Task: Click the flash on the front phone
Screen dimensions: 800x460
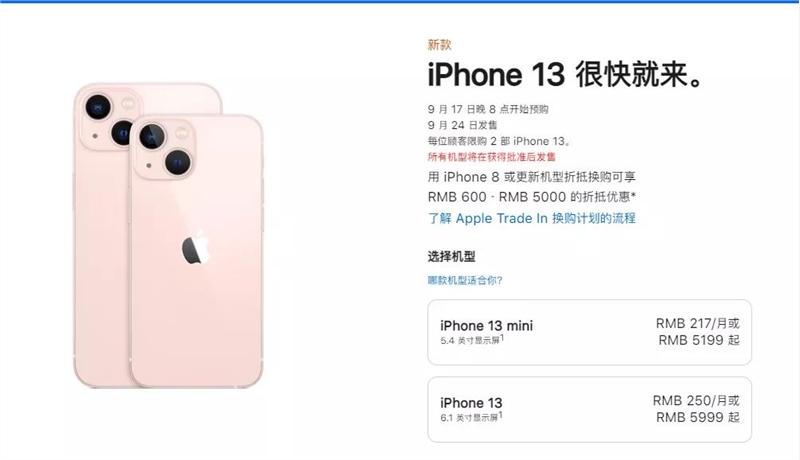Action: click(x=182, y=134)
